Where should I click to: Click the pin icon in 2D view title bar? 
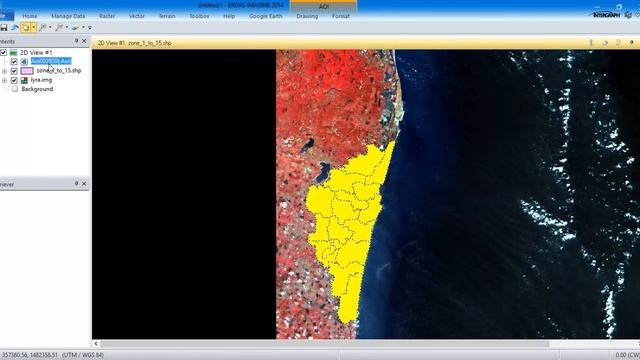point(631,42)
